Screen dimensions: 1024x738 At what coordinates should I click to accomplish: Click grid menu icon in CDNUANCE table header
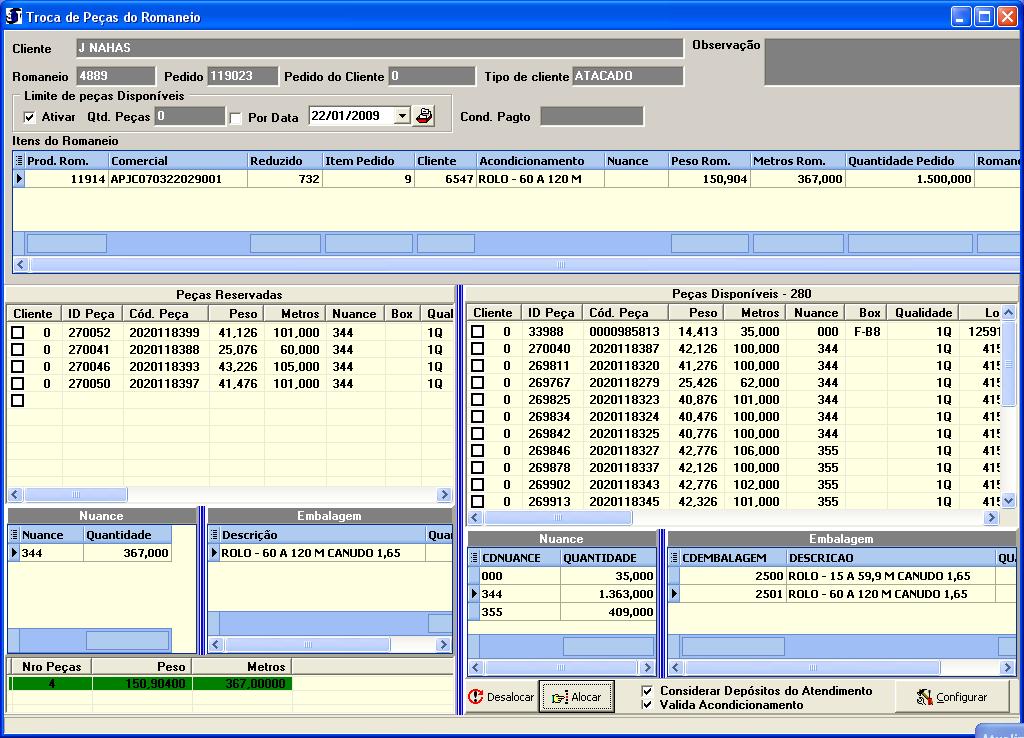[474, 558]
